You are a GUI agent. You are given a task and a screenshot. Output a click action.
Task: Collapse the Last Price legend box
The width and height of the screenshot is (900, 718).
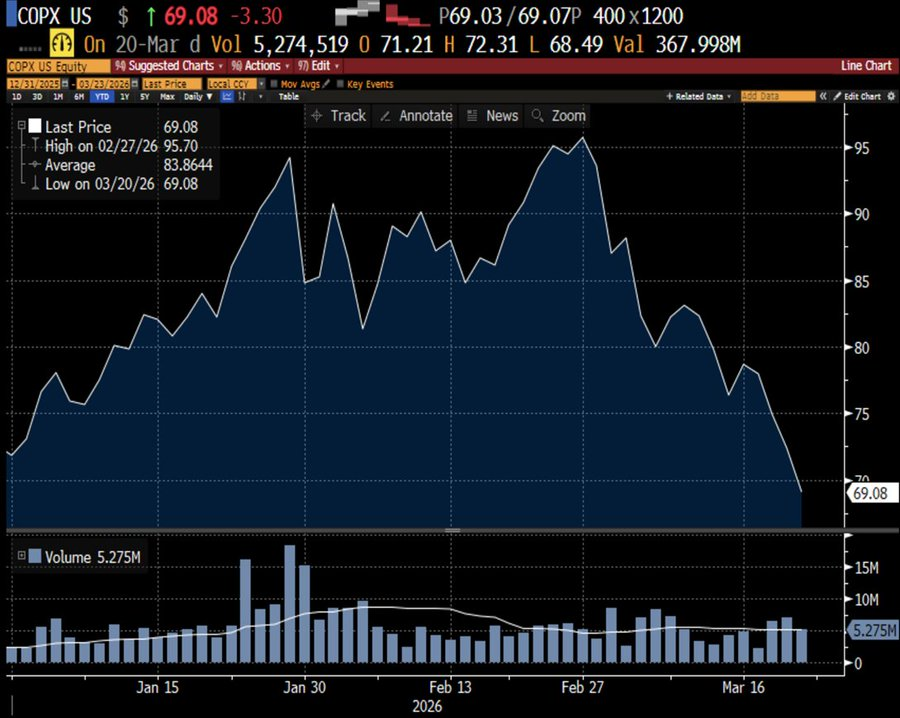[21, 125]
